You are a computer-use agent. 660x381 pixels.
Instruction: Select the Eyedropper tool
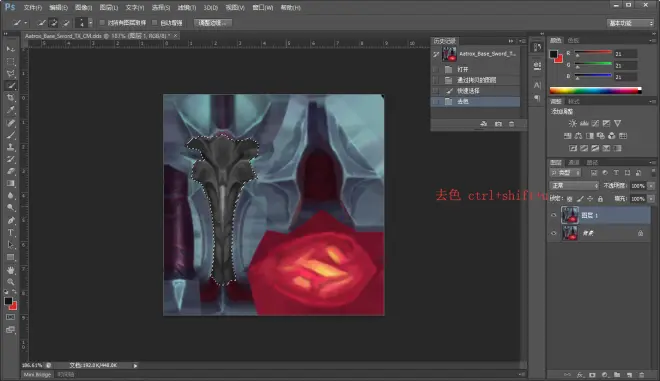(x=11, y=110)
